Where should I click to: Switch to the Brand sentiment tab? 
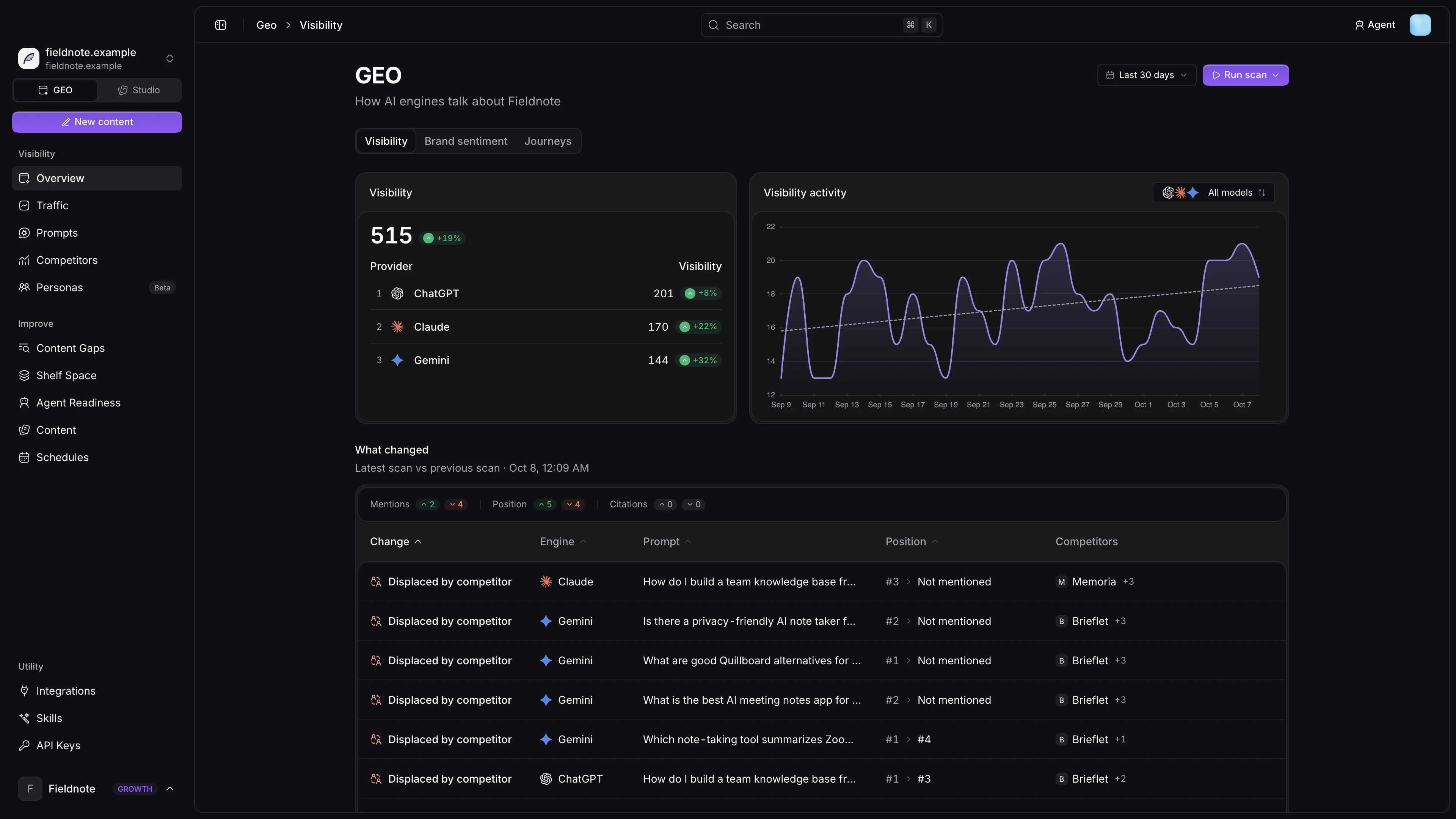466,141
